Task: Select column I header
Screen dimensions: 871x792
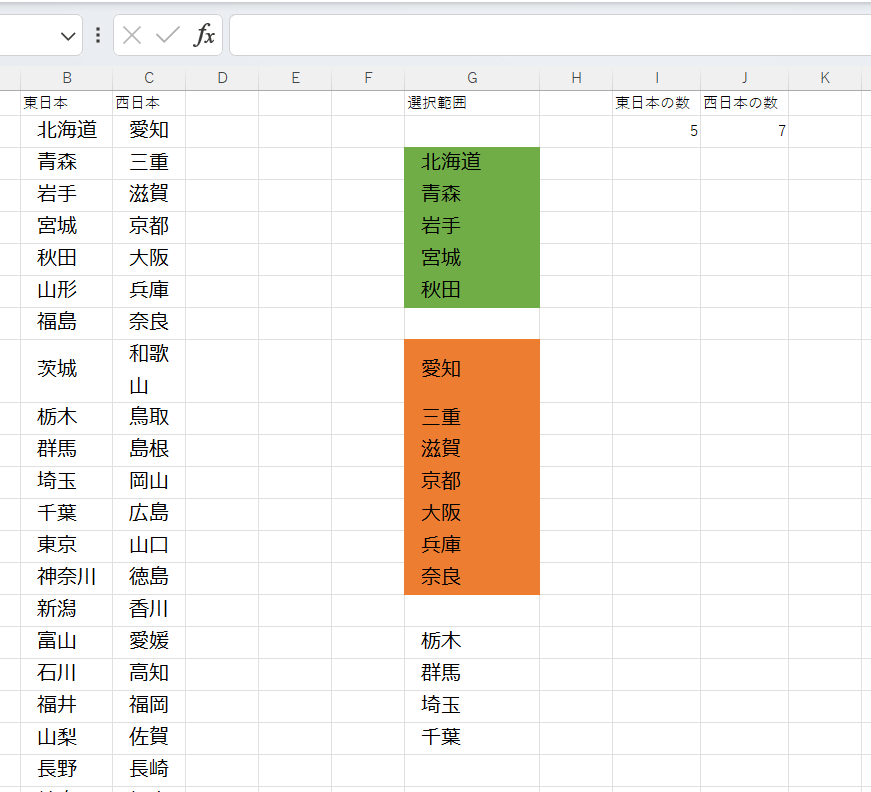Action: pos(657,78)
